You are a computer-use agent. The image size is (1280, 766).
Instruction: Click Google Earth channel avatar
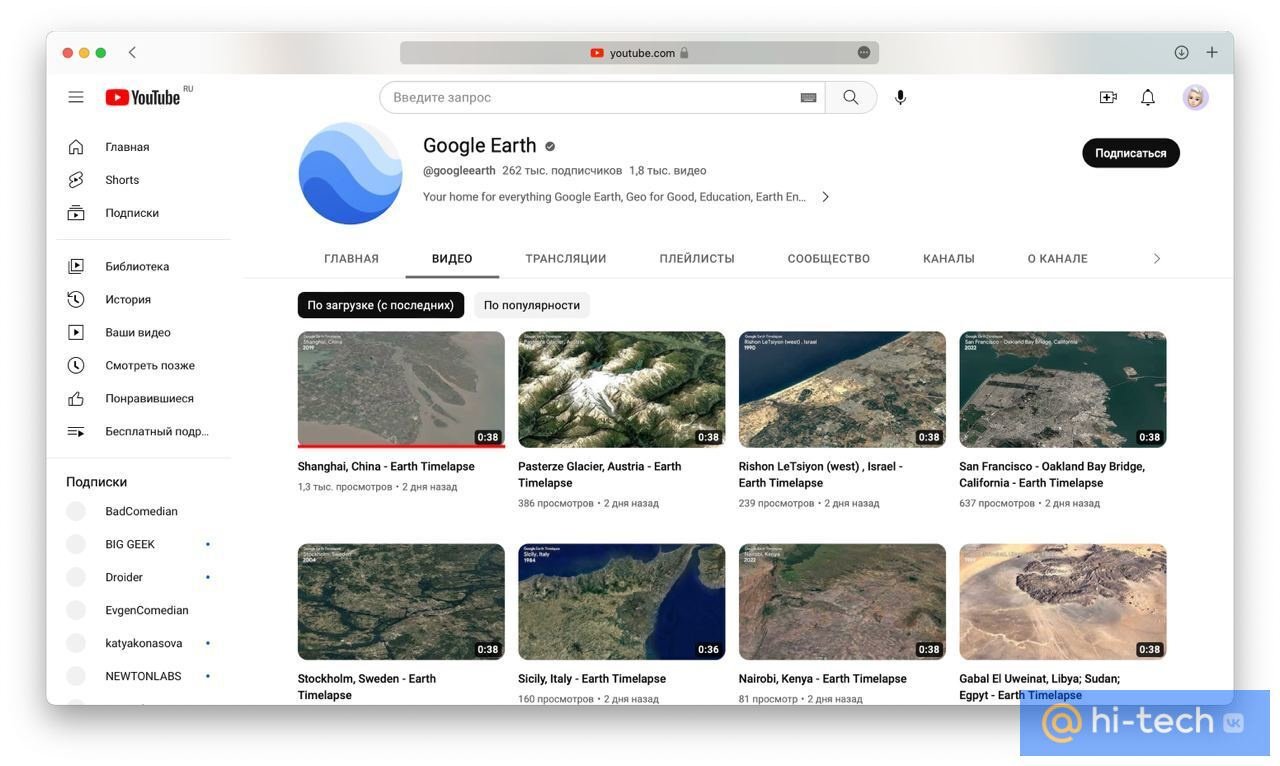pos(350,173)
